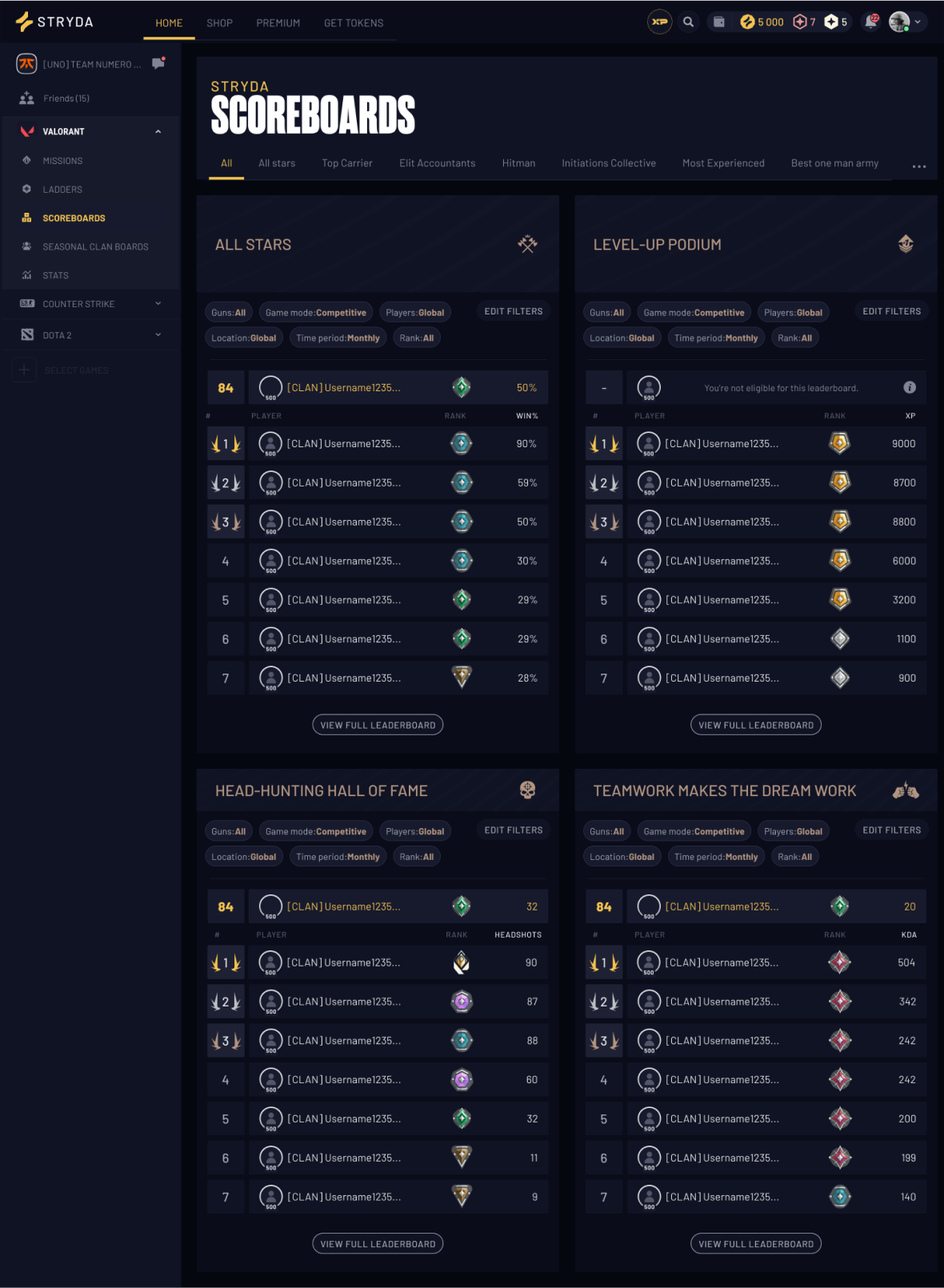Open Seasonal Clan Boards
944x1288 pixels.
[95, 246]
